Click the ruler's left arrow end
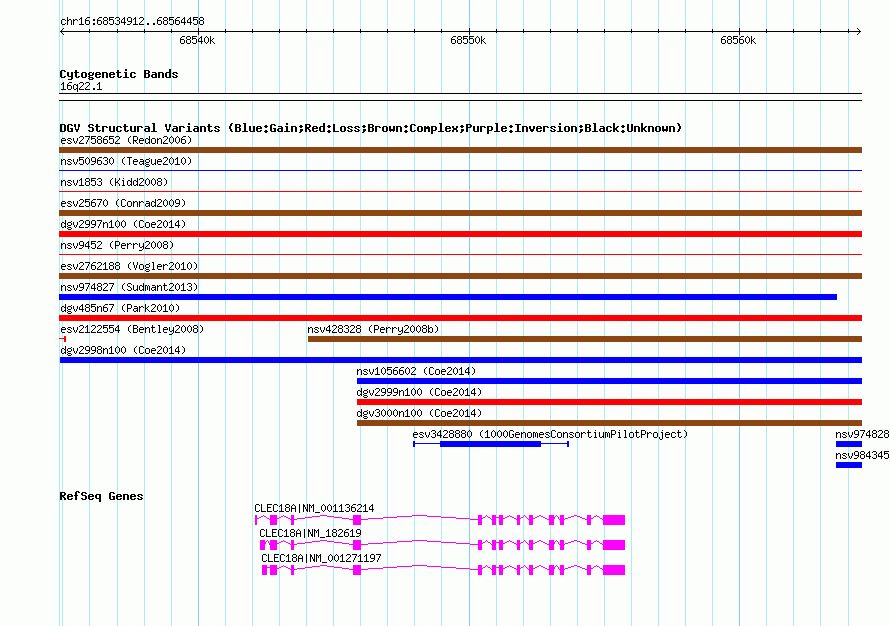The image size is (890, 626). tap(62, 31)
